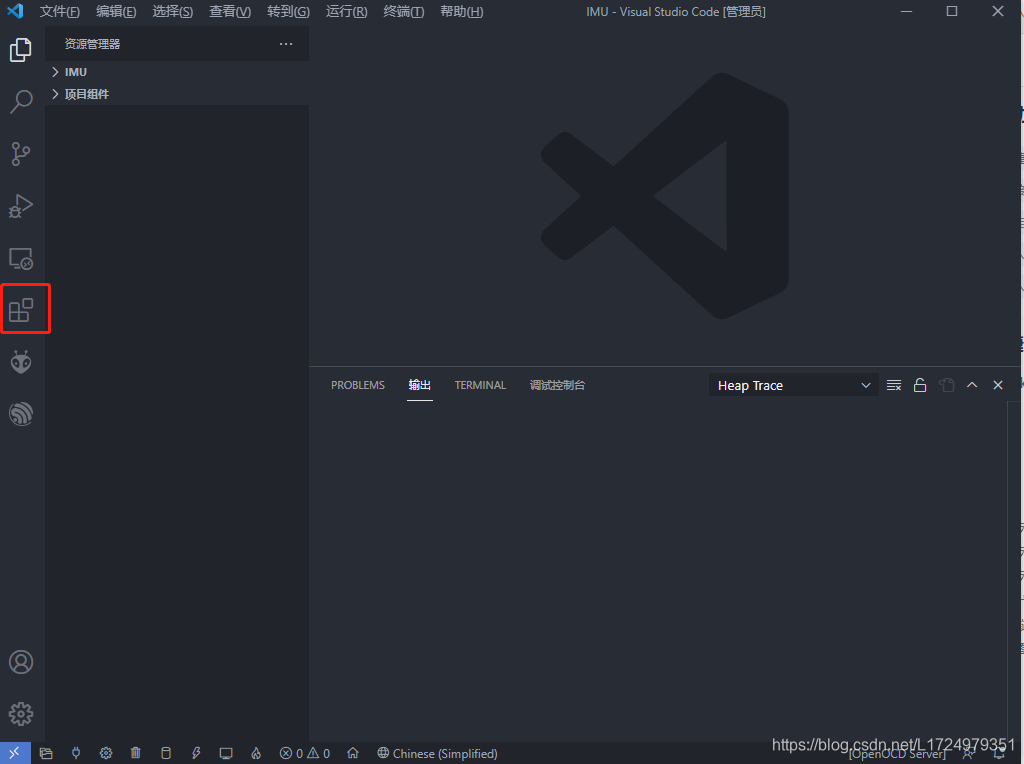Image resolution: width=1024 pixels, height=764 pixels.
Task: Open the Remote Explorer view
Action: click(21, 259)
